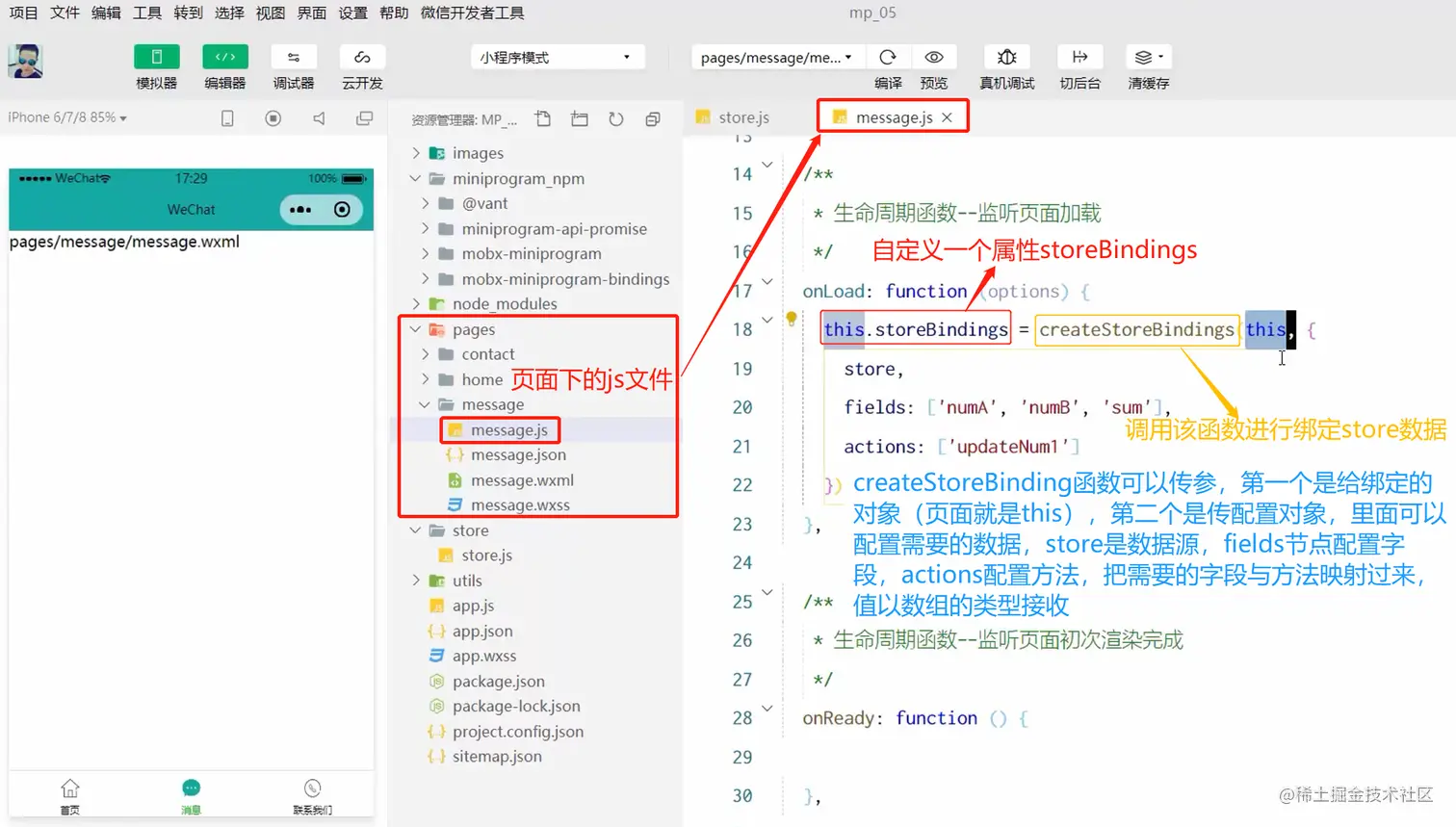Screen dimensions: 1456x827
Task: Click the preview (预览) eye icon
Action: (x=934, y=57)
